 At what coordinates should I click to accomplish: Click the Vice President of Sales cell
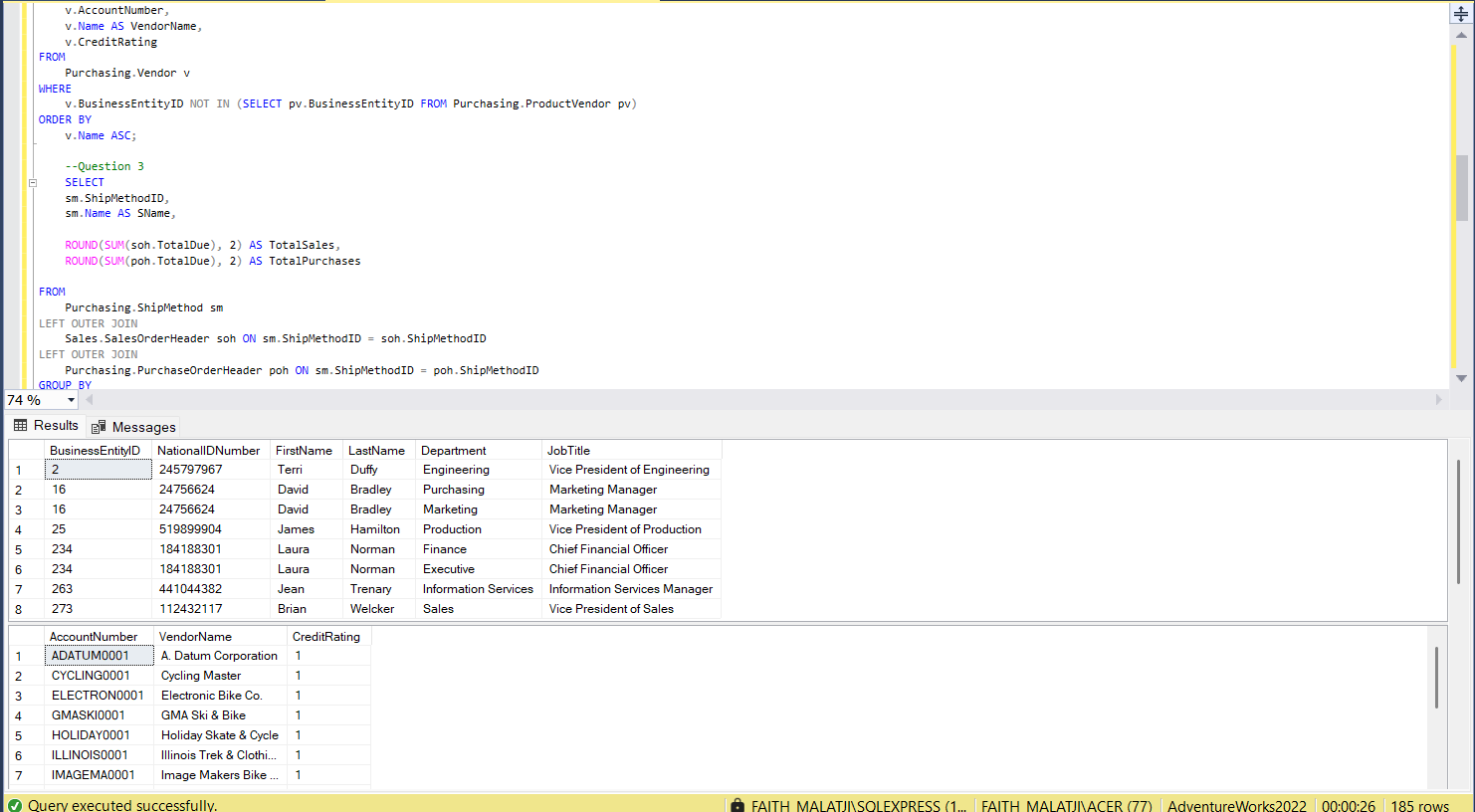(611, 609)
